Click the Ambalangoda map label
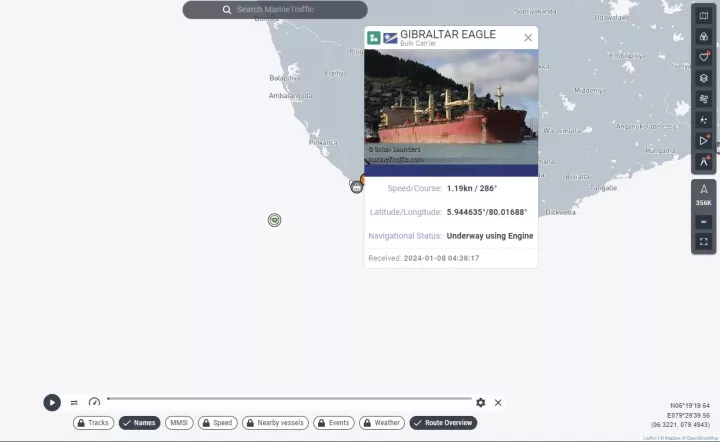The height and width of the screenshot is (442, 720). [x=290, y=95]
